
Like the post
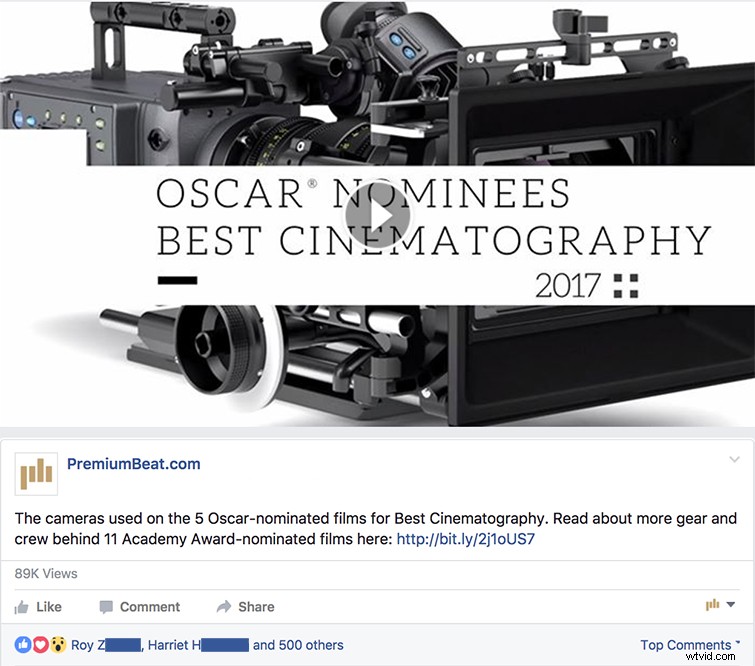click(x=38, y=607)
